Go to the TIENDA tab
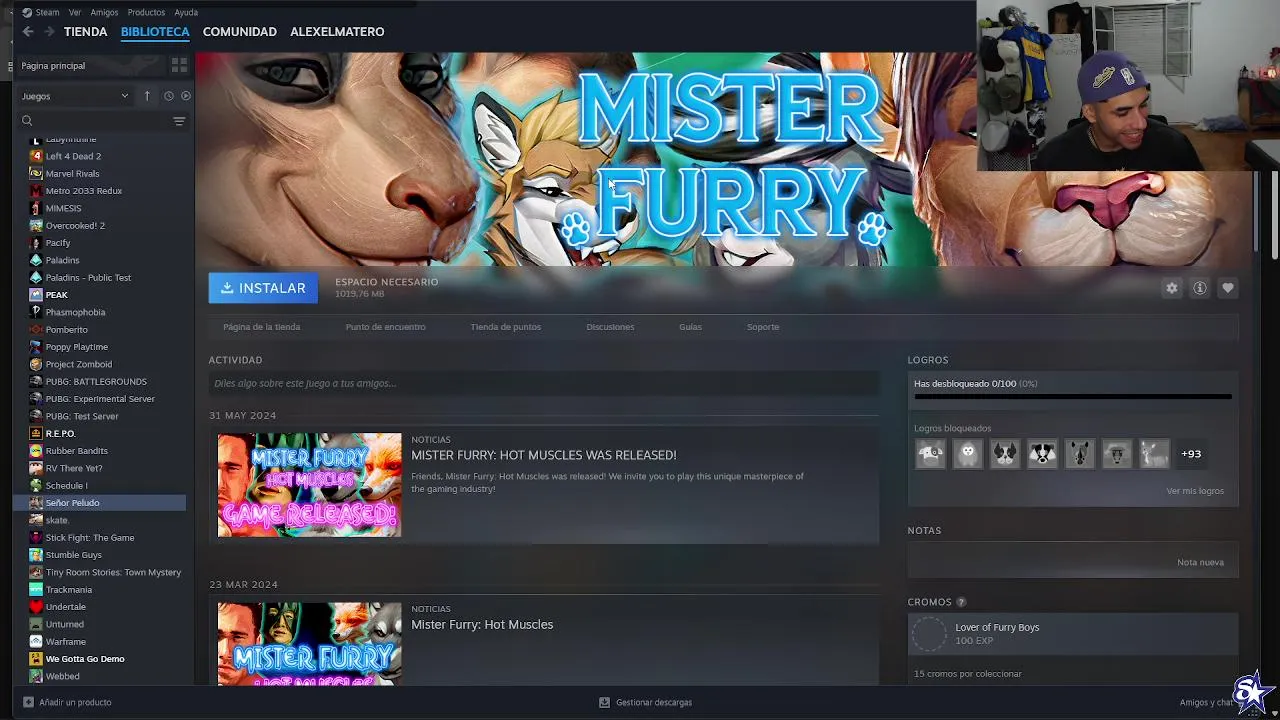This screenshot has width=1280, height=720. click(x=85, y=32)
